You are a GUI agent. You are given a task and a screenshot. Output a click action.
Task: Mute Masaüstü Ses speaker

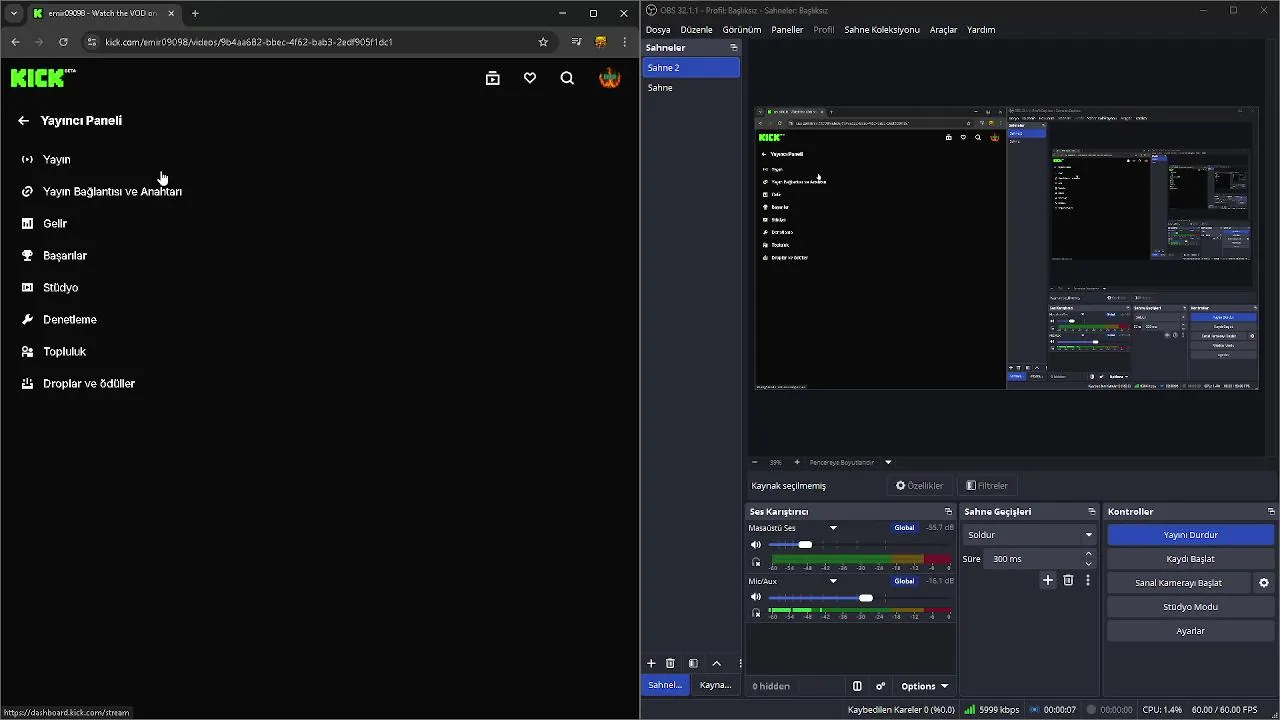[x=756, y=545]
